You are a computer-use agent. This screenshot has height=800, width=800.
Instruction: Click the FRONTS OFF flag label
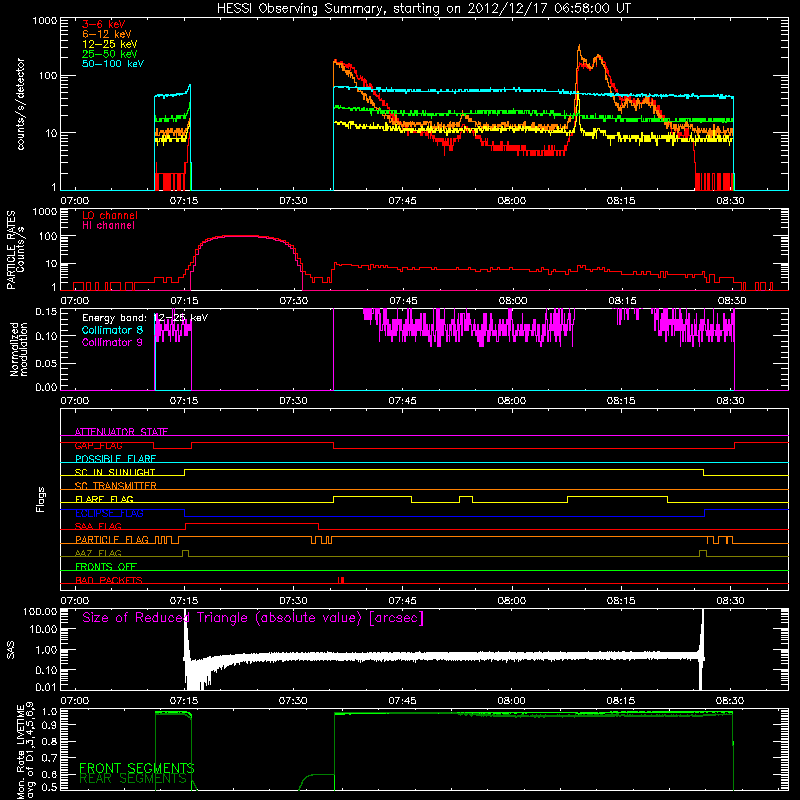click(106, 566)
